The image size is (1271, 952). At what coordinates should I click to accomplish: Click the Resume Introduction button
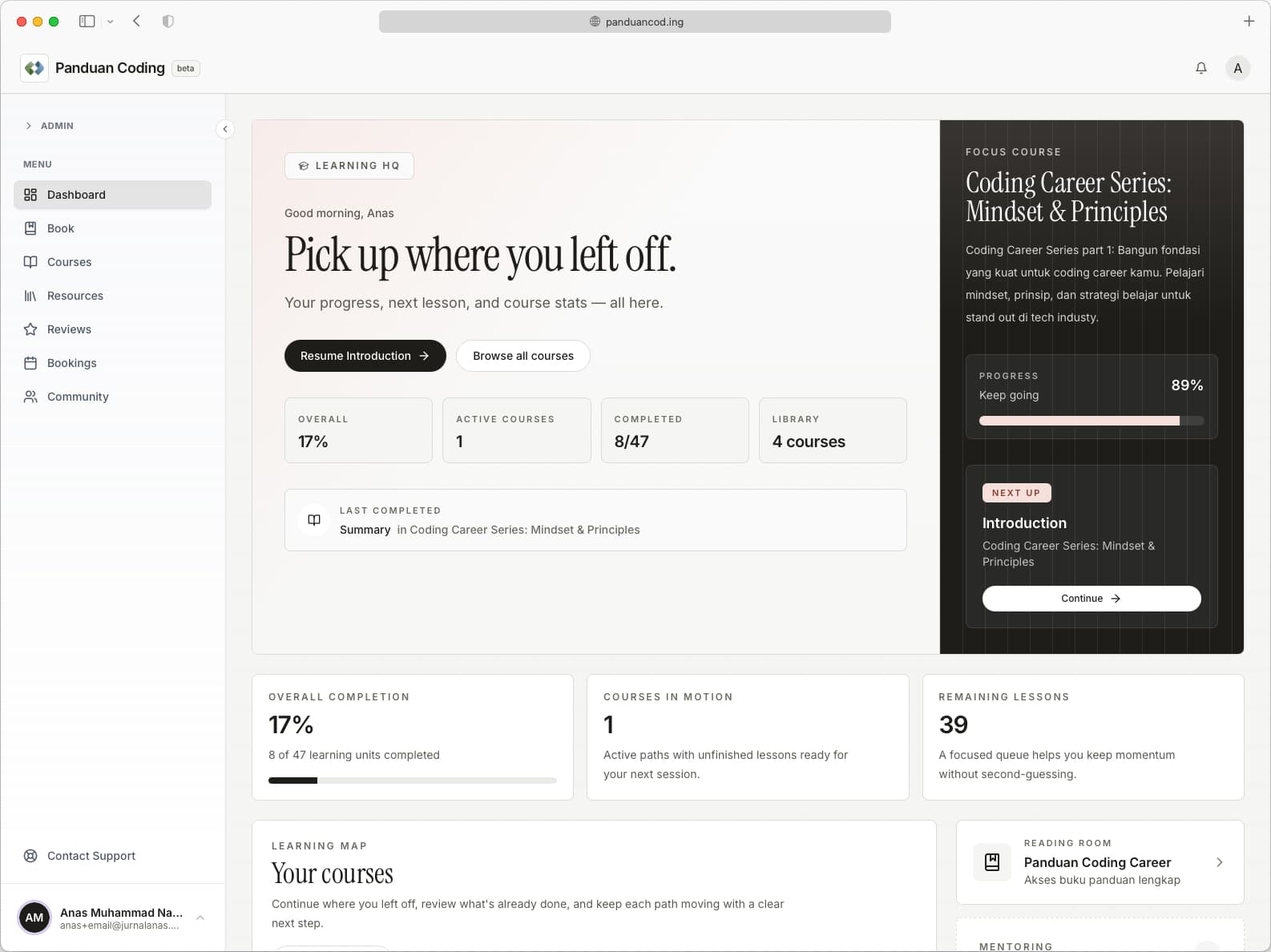[365, 356]
